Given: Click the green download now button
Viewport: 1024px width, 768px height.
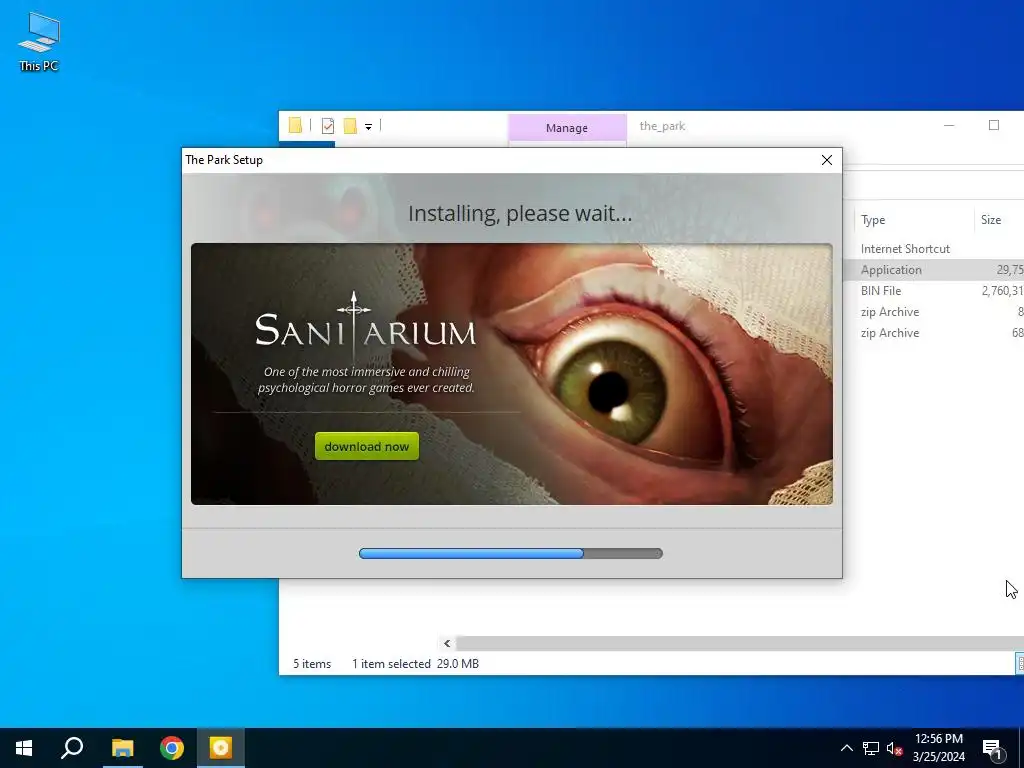Looking at the screenshot, I should [366, 446].
